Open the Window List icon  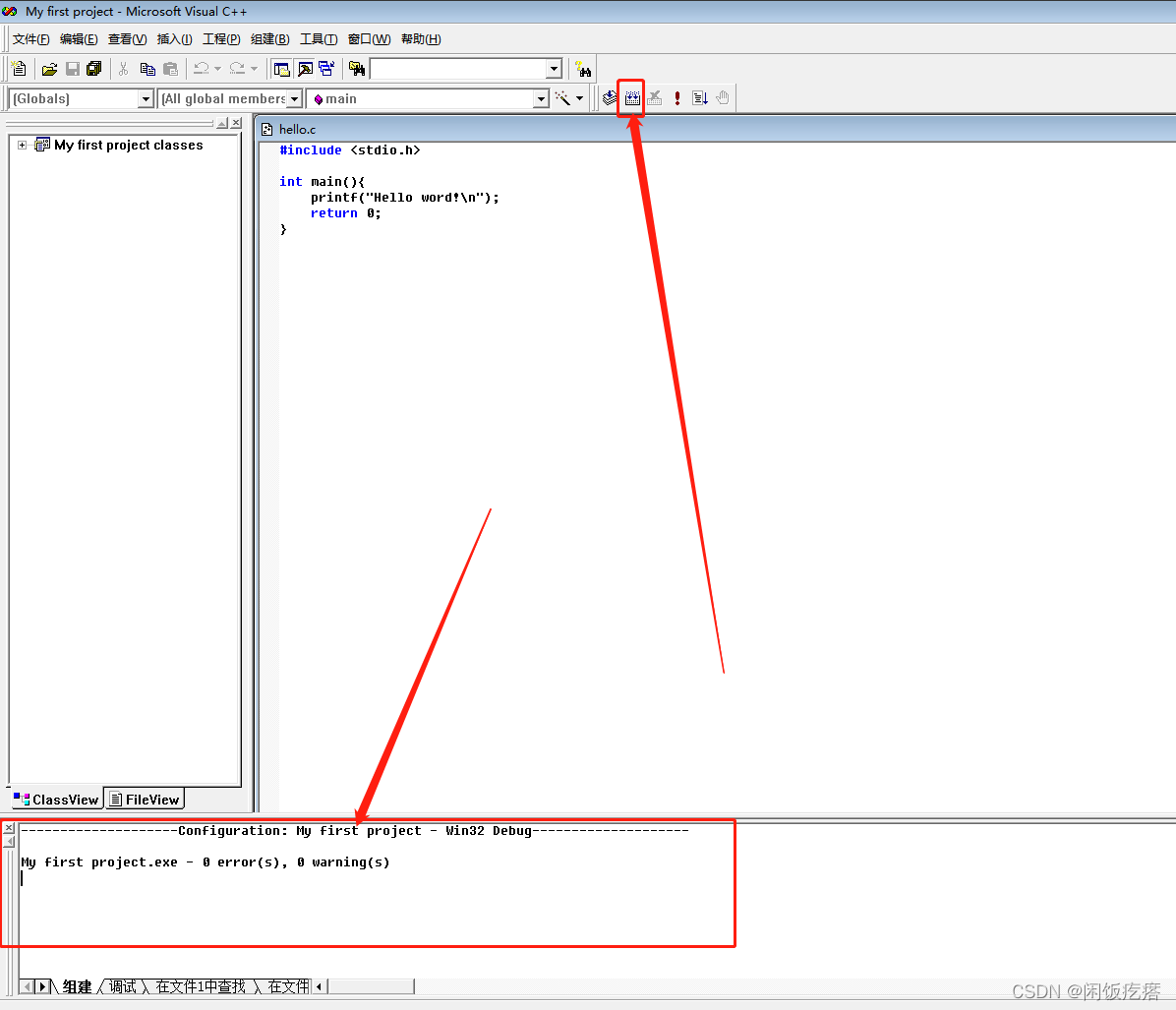[327, 69]
